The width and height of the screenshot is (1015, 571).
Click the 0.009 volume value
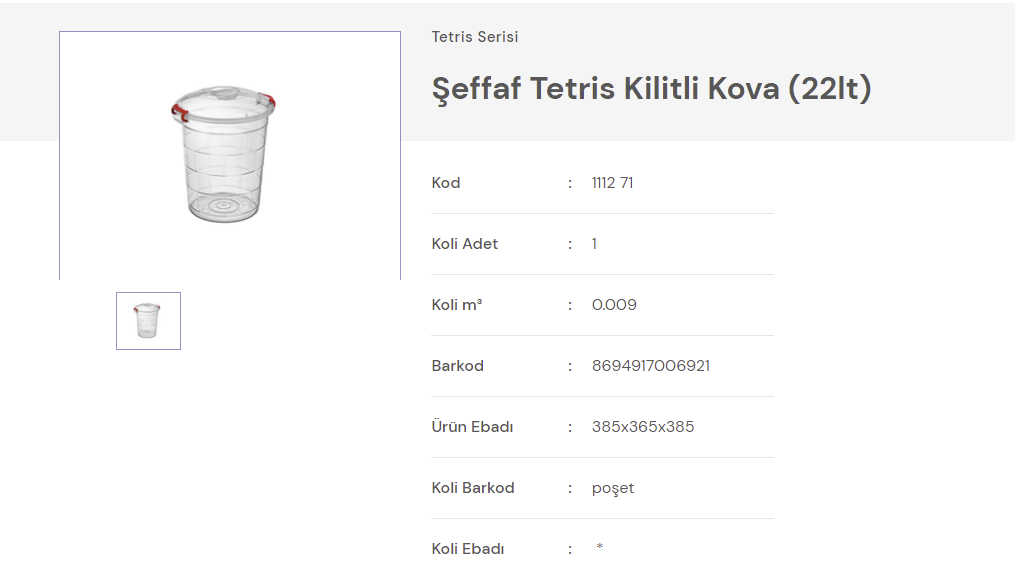coord(614,305)
